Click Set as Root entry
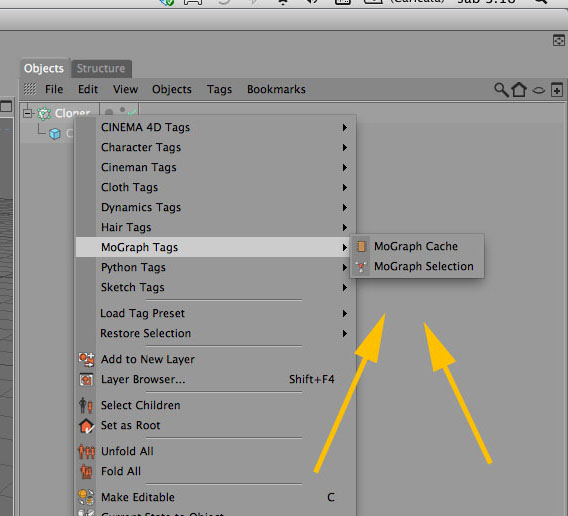The height and width of the screenshot is (516, 568). click(x=130, y=425)
